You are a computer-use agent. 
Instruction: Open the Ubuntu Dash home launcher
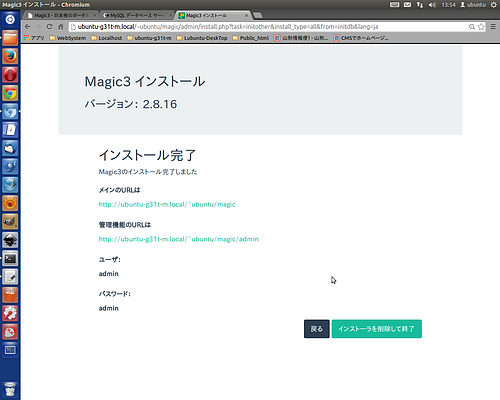[x=10, y=20]
